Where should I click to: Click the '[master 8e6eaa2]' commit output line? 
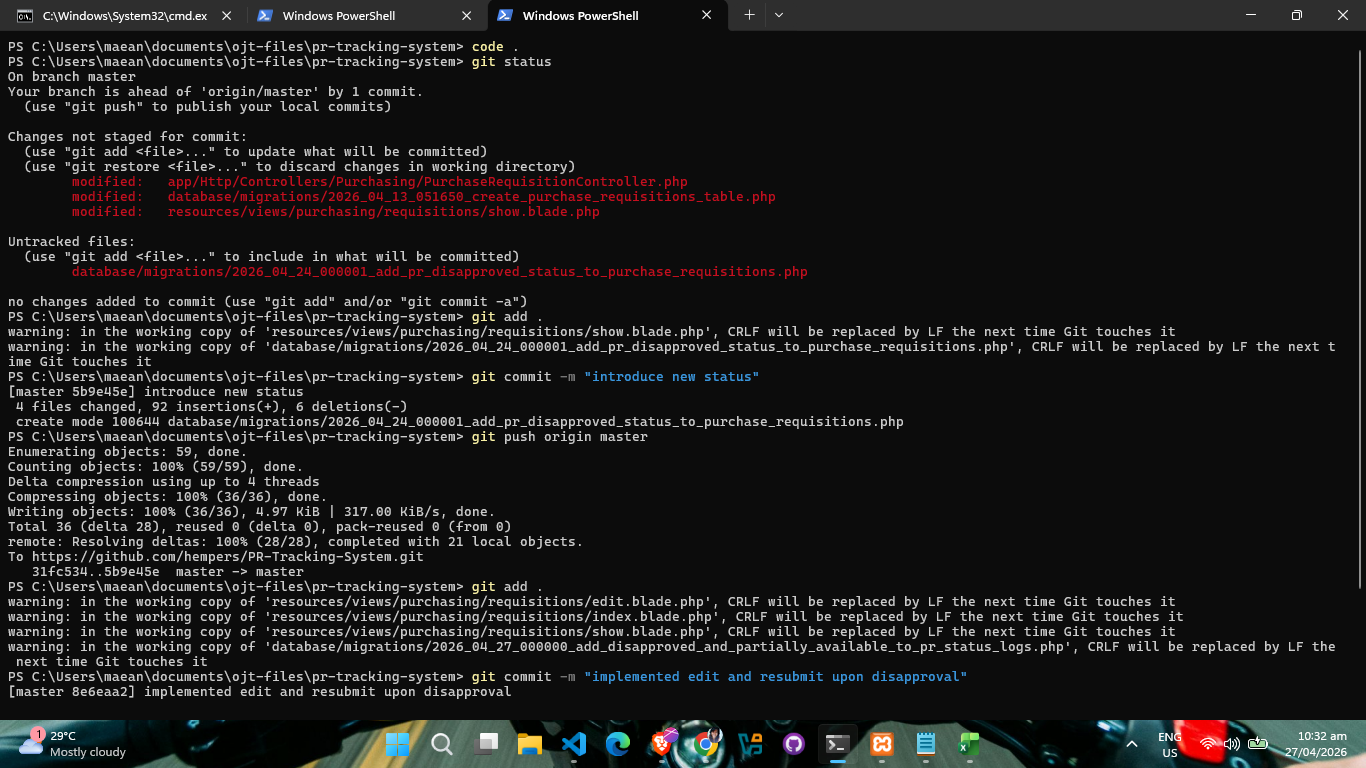pyautogui.click(x=260, y=692)
